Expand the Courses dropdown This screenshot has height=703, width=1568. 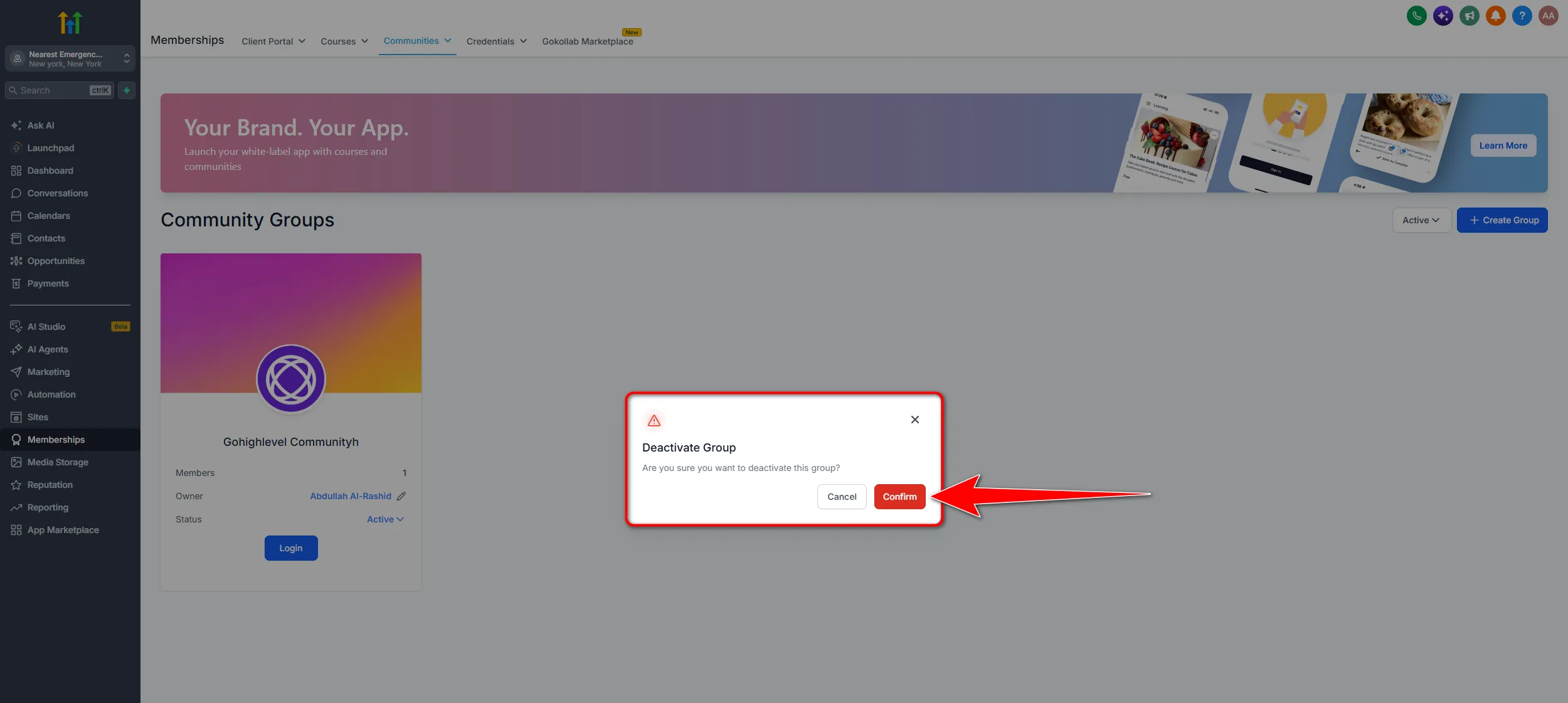[344, 41]
